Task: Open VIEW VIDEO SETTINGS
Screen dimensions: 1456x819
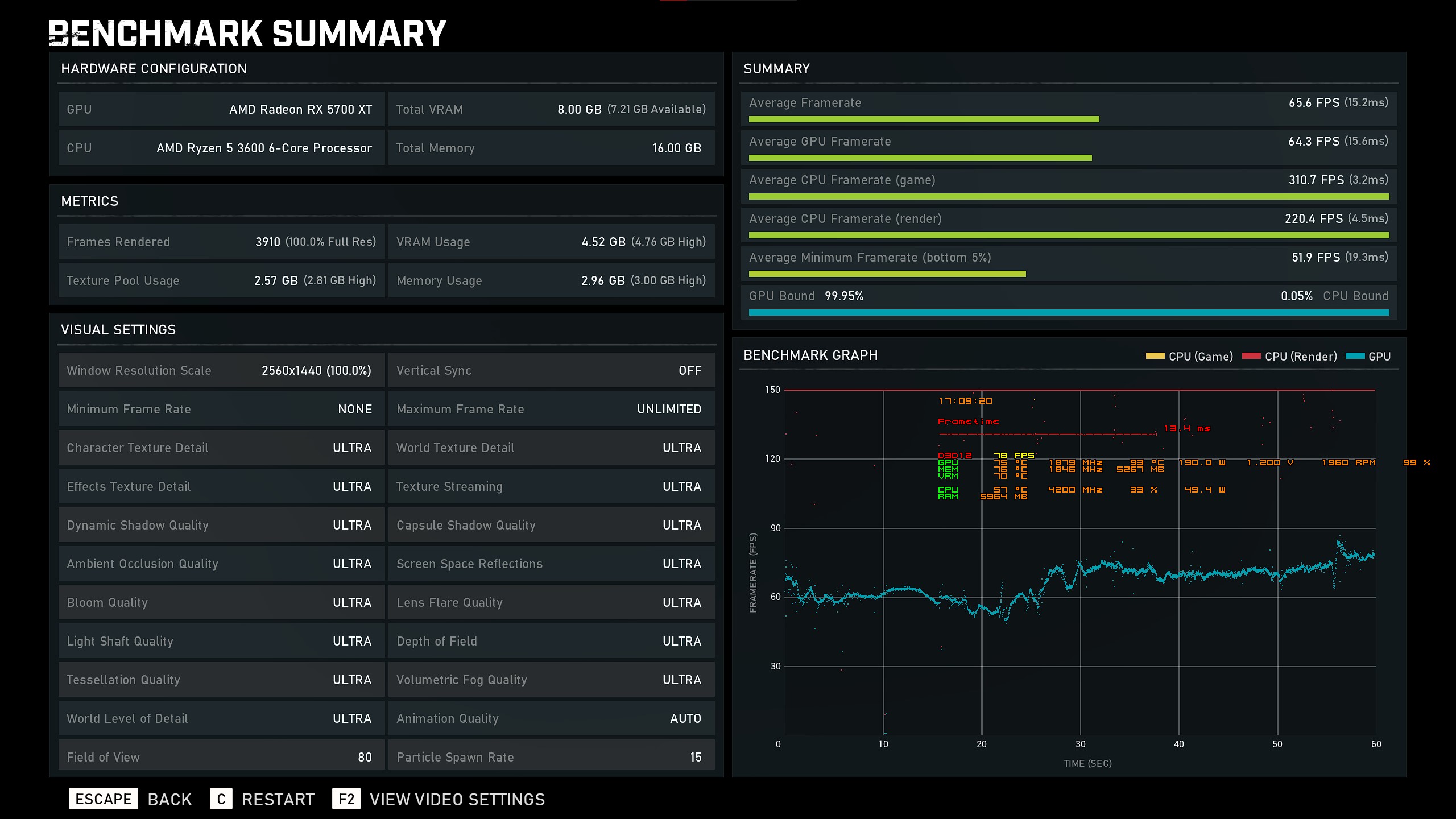Action: click(457, 799)
